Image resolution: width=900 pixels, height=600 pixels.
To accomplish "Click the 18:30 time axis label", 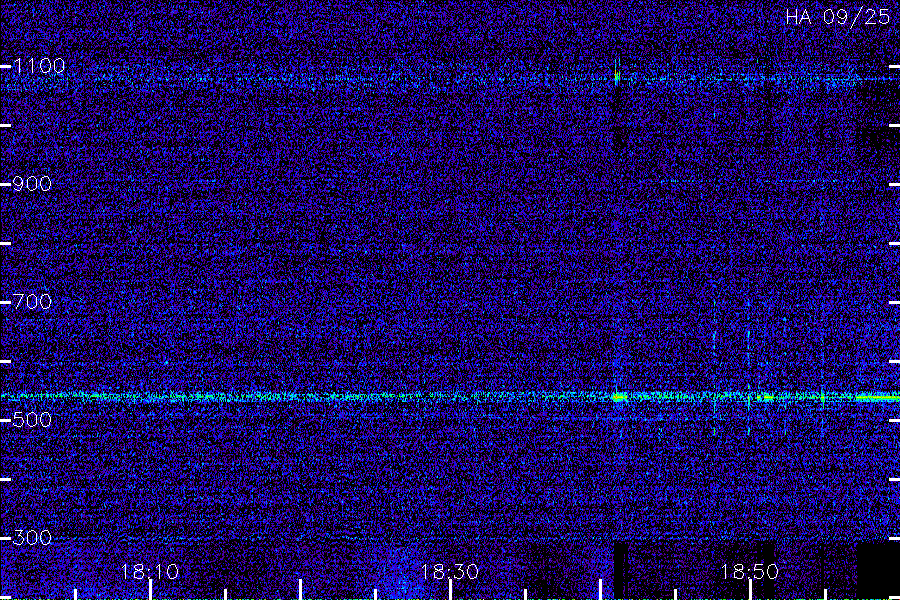I will [x=450, y=572].
